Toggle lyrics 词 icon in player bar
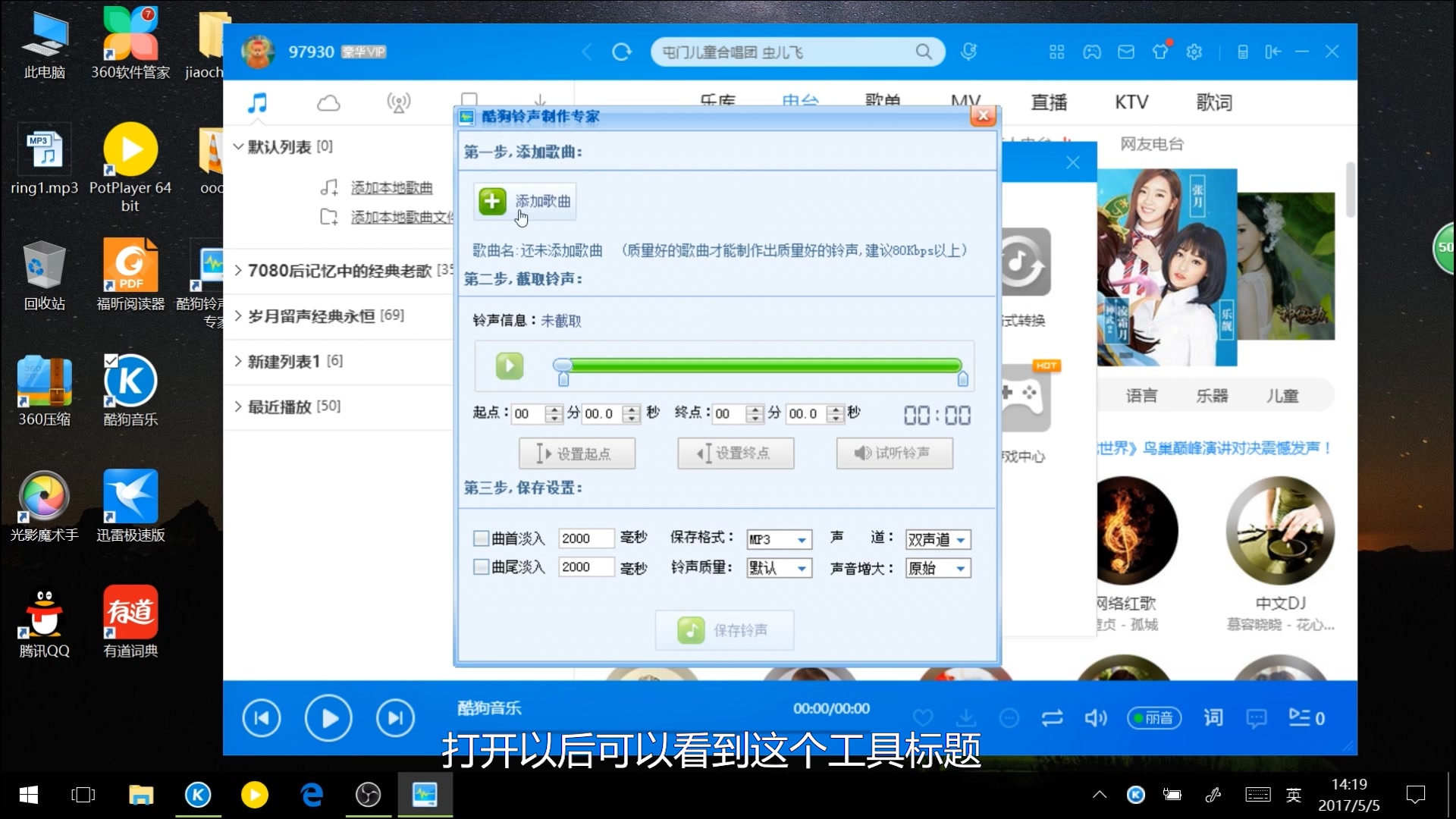Screen dimensions: 1456x819 (x=1213, y=717)
